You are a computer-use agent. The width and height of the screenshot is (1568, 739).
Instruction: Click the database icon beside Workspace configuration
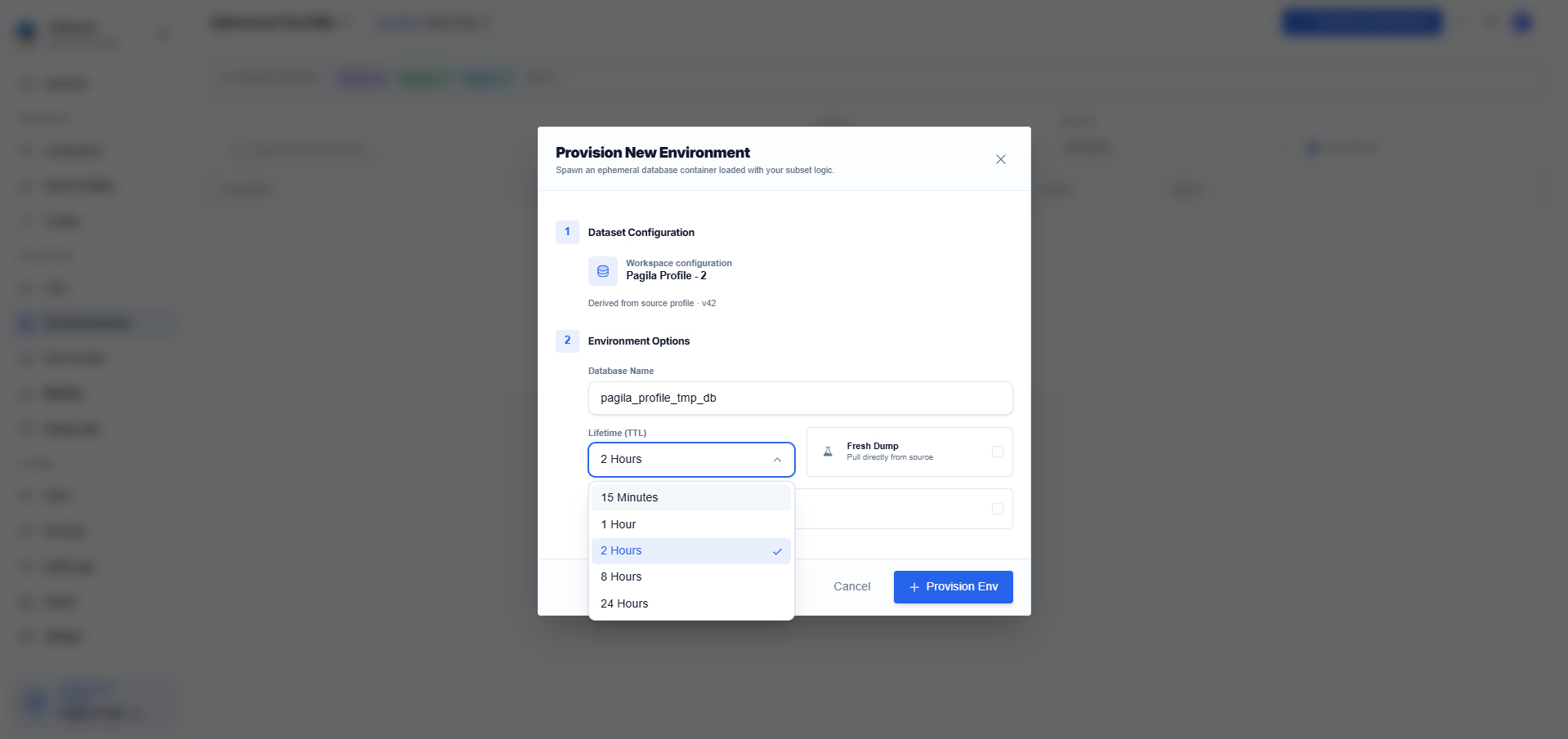pyautogui.click(x=603, y=271)
